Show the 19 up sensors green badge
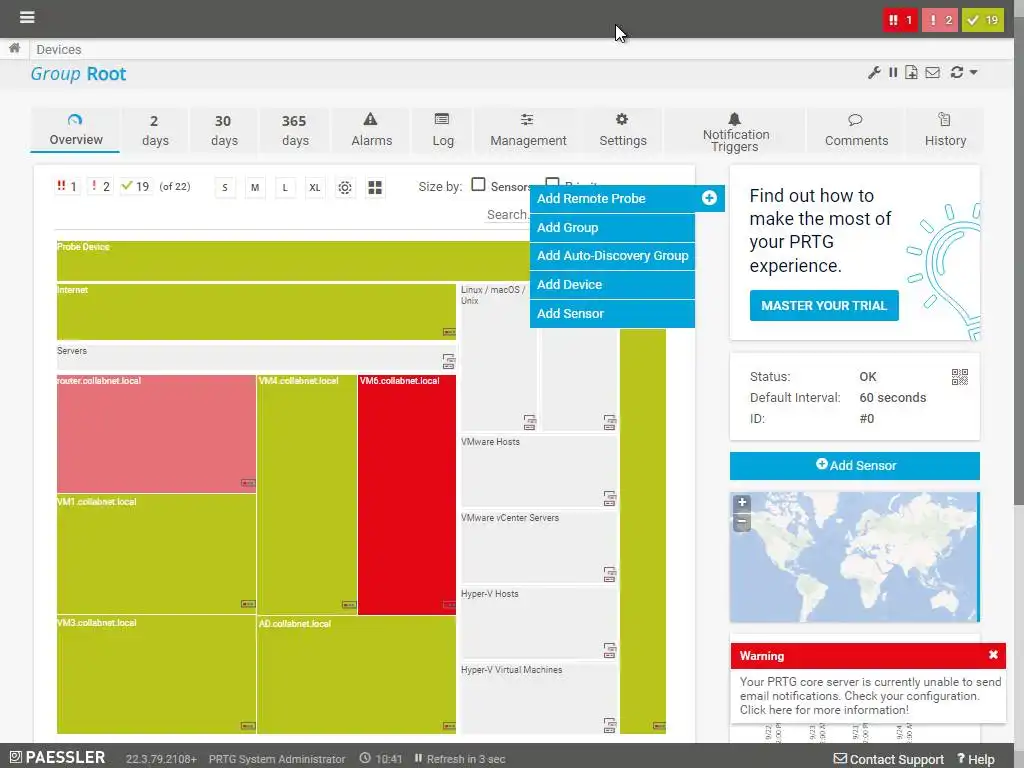The width and height of the screenshot is (1024, 768). [x=983, y=20]
